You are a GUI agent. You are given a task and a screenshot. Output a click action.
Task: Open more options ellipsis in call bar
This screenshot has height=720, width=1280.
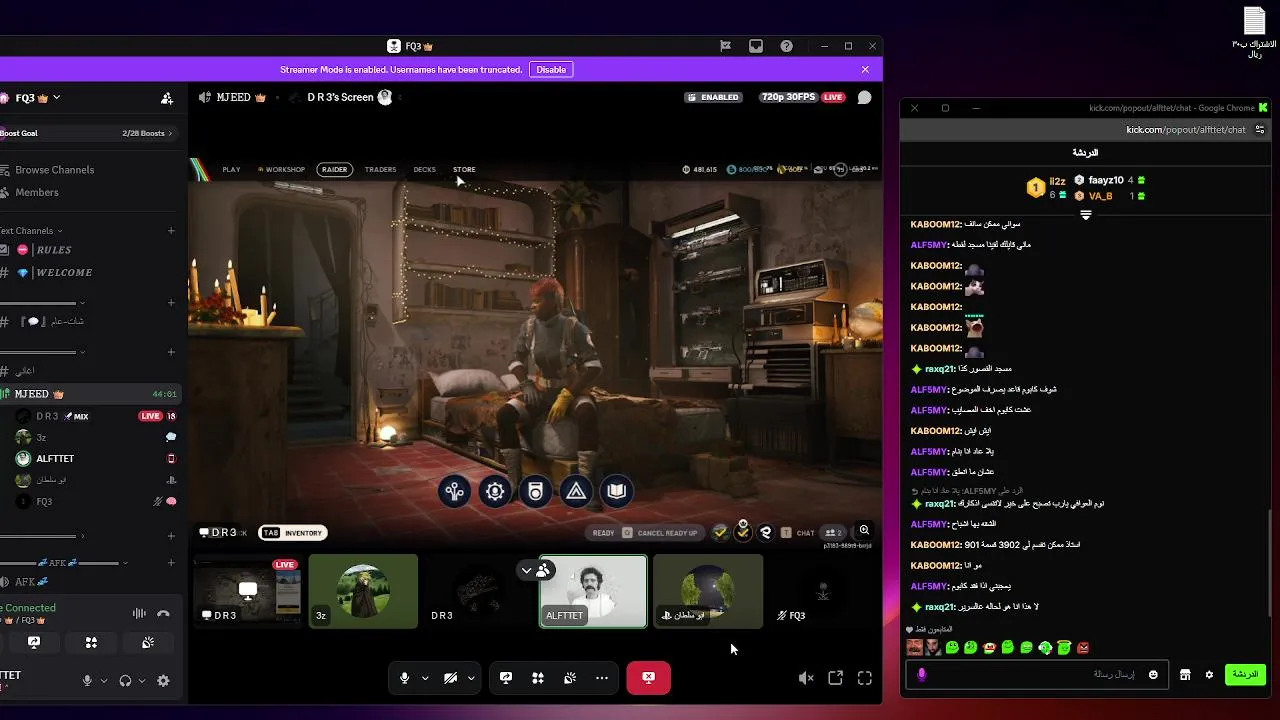(x=602, y=678)
